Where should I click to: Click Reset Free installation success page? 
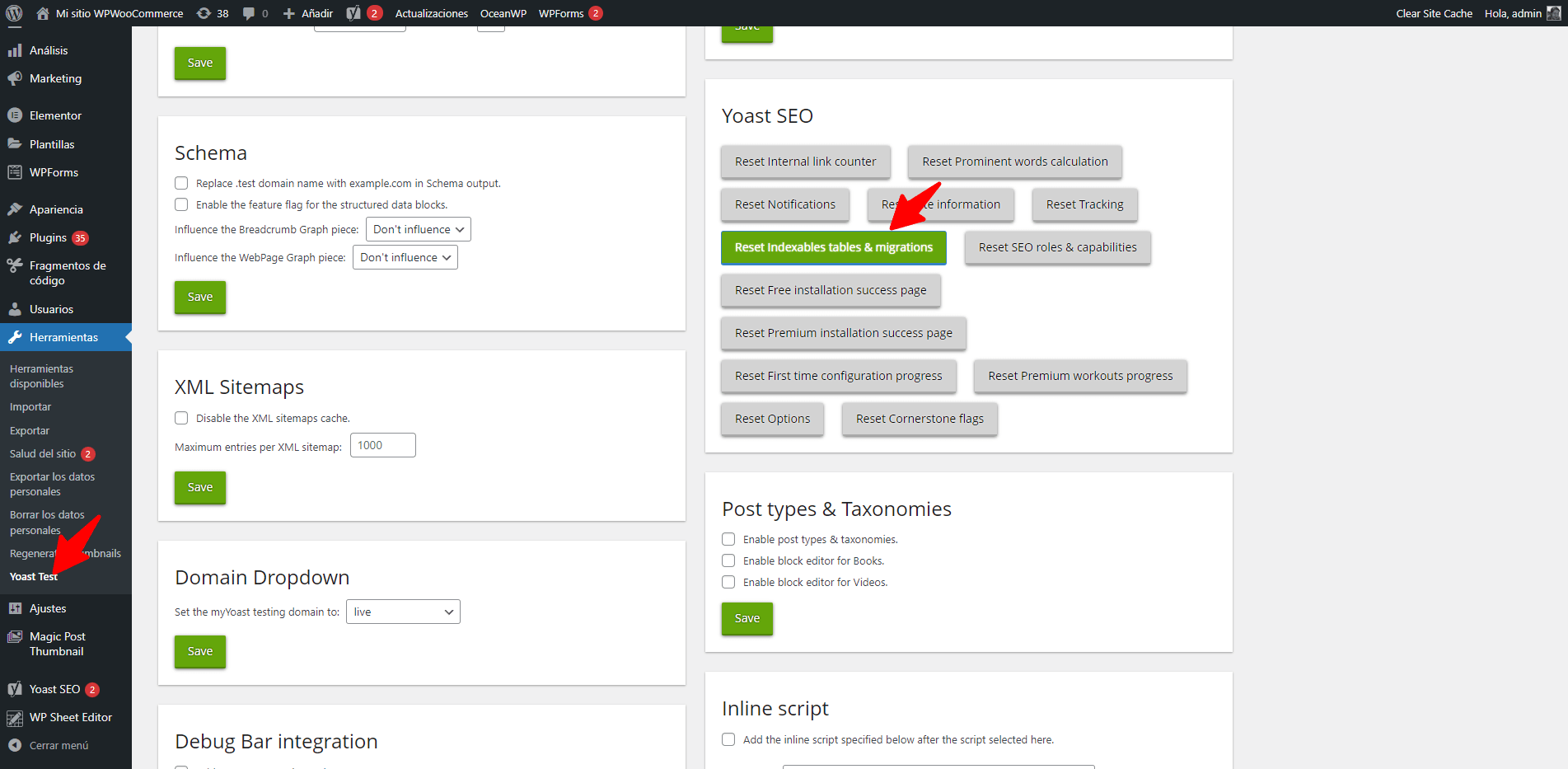831,290
